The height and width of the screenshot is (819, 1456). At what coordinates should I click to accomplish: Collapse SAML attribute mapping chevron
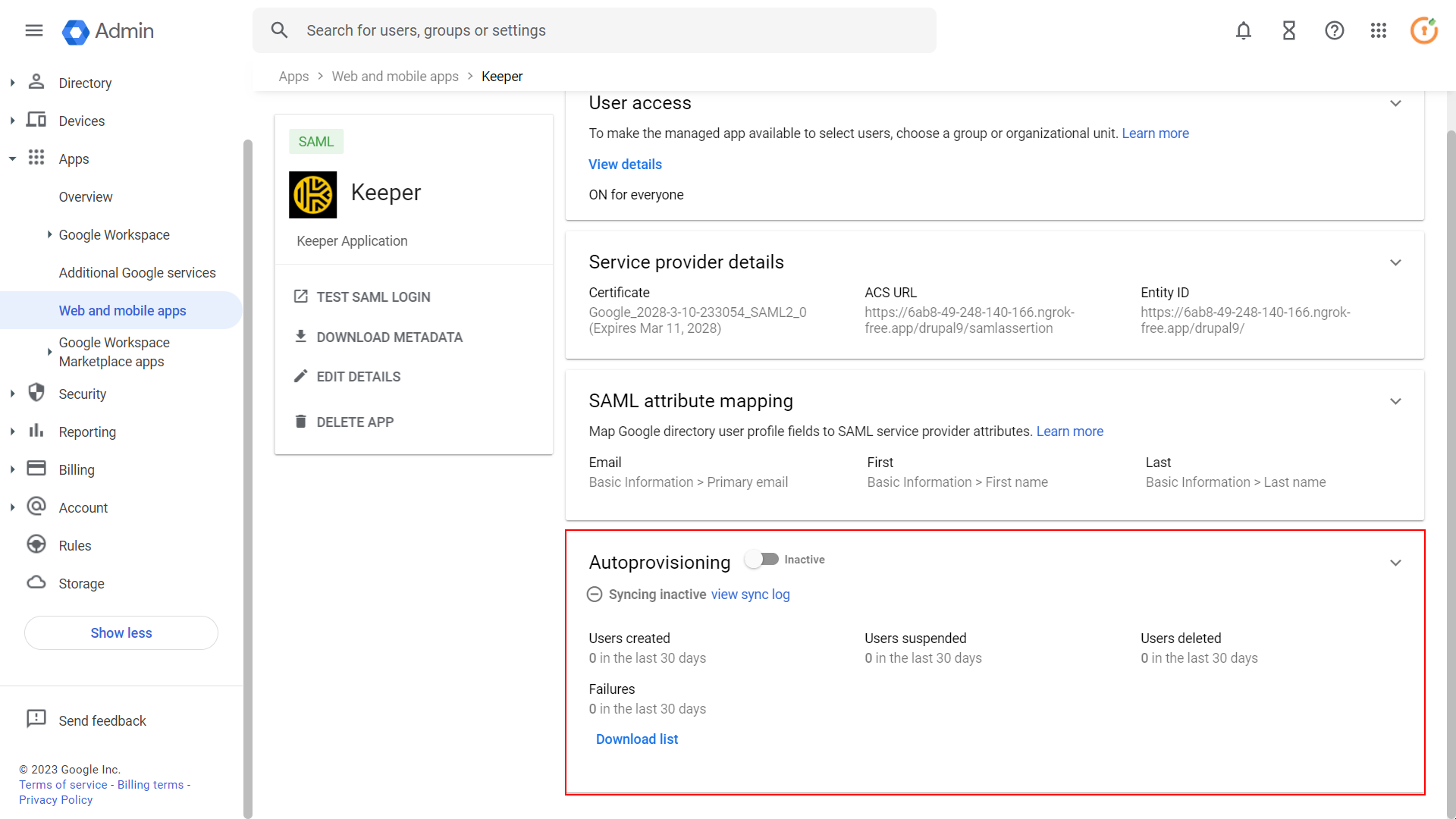tap(1395, 401)
